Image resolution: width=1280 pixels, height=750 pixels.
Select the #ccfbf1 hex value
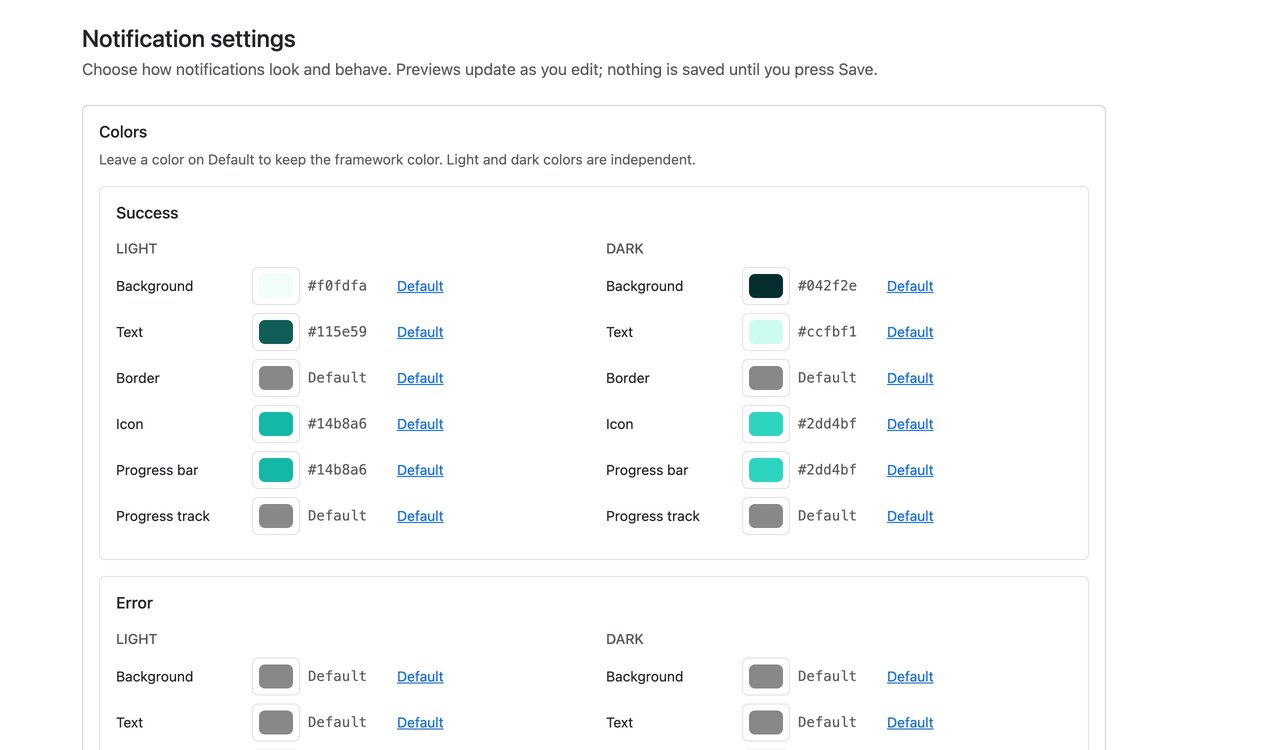(827, 332)
